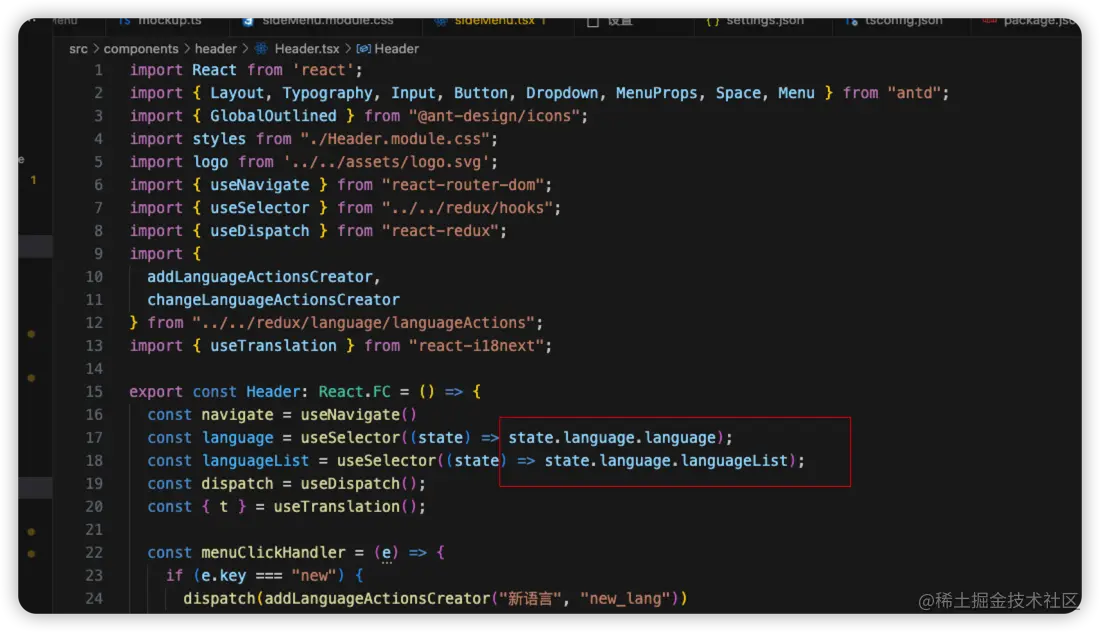
Task: Click 'useNavigate' in the line 6 import
Action: [x=260, y=185]
